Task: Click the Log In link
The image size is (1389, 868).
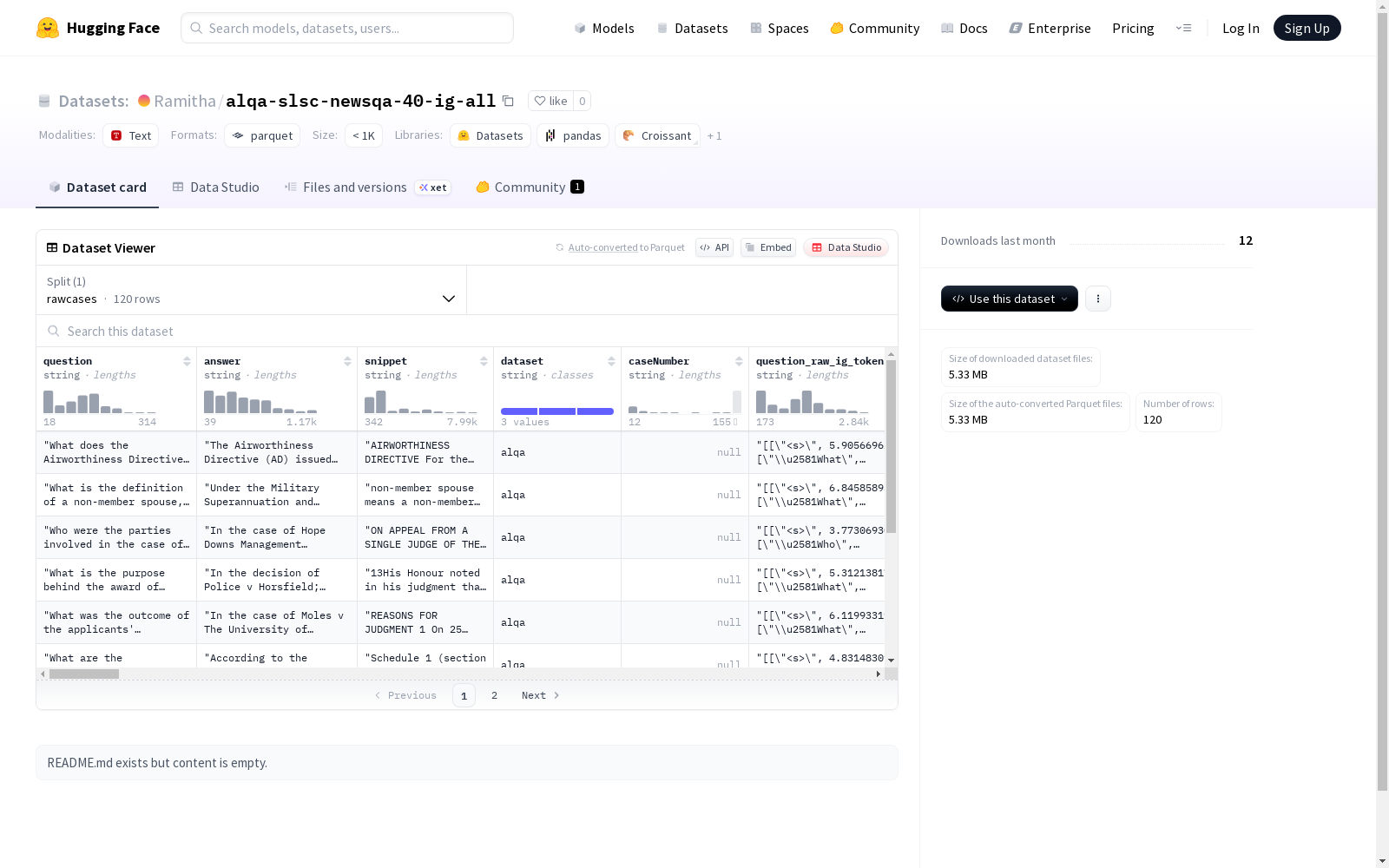Action: [1241, 29]
